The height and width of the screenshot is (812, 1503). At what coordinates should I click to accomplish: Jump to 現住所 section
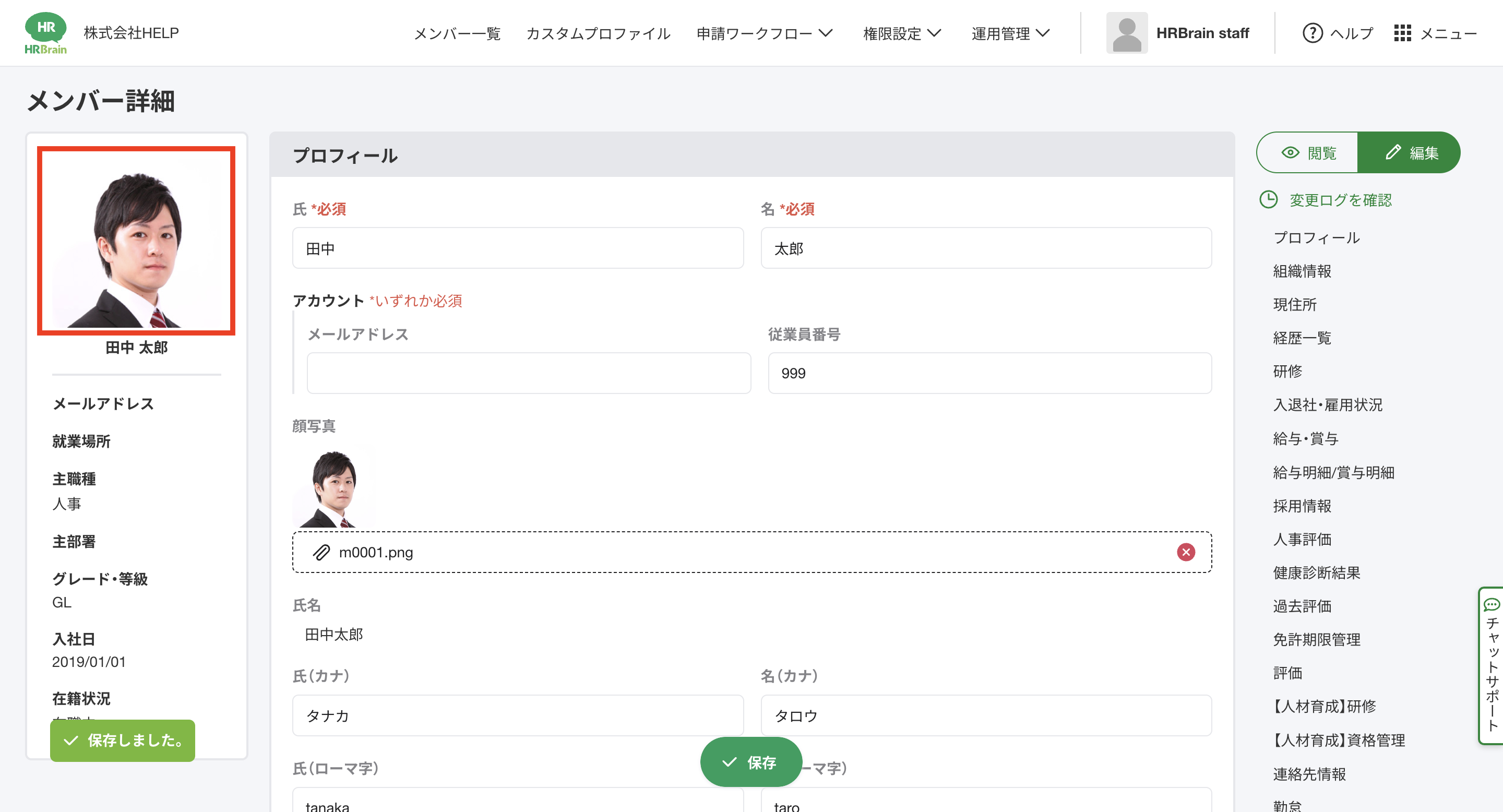coord(1295,305)
